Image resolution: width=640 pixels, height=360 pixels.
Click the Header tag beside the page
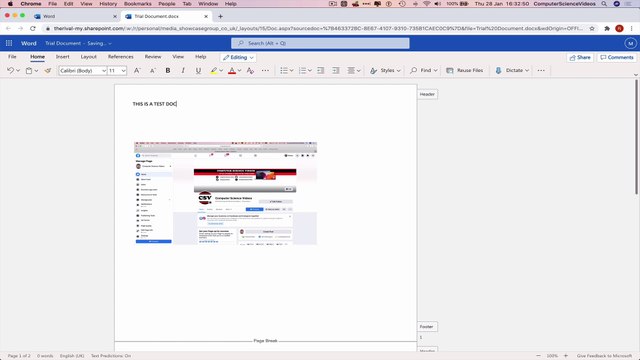point(427,94)
